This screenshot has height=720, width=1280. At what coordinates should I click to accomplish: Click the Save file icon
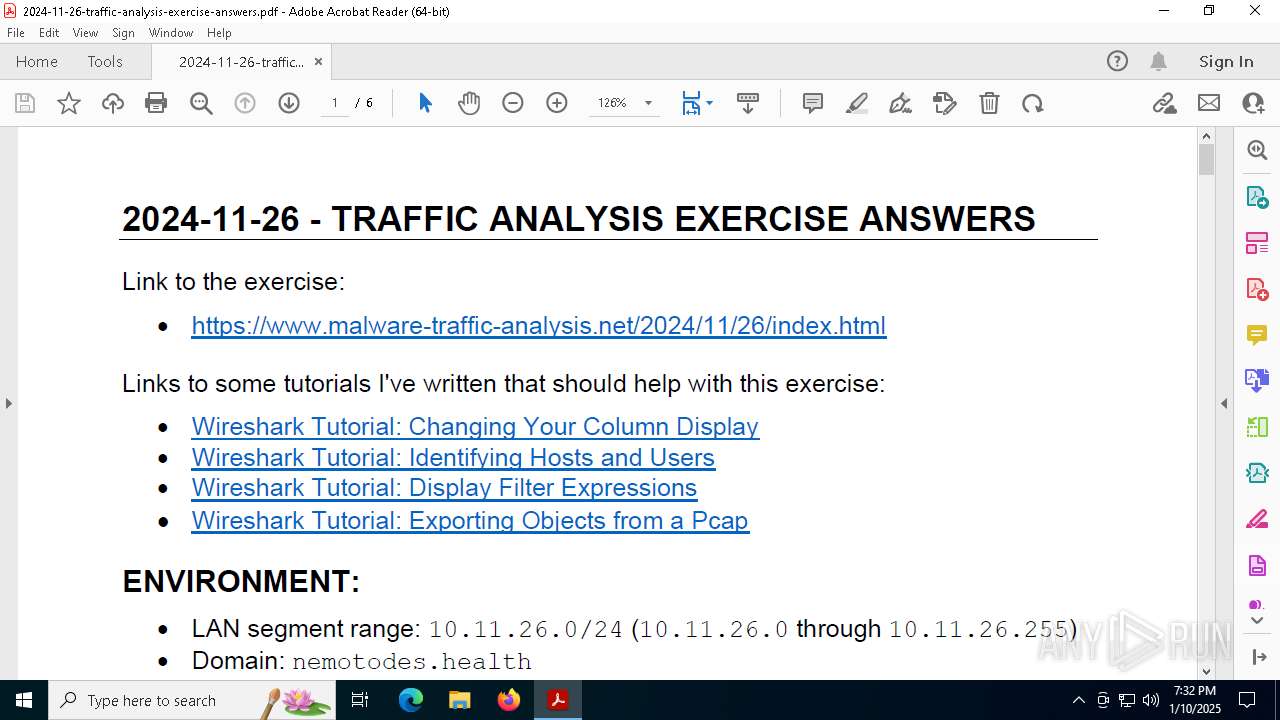tap(25, 103)
